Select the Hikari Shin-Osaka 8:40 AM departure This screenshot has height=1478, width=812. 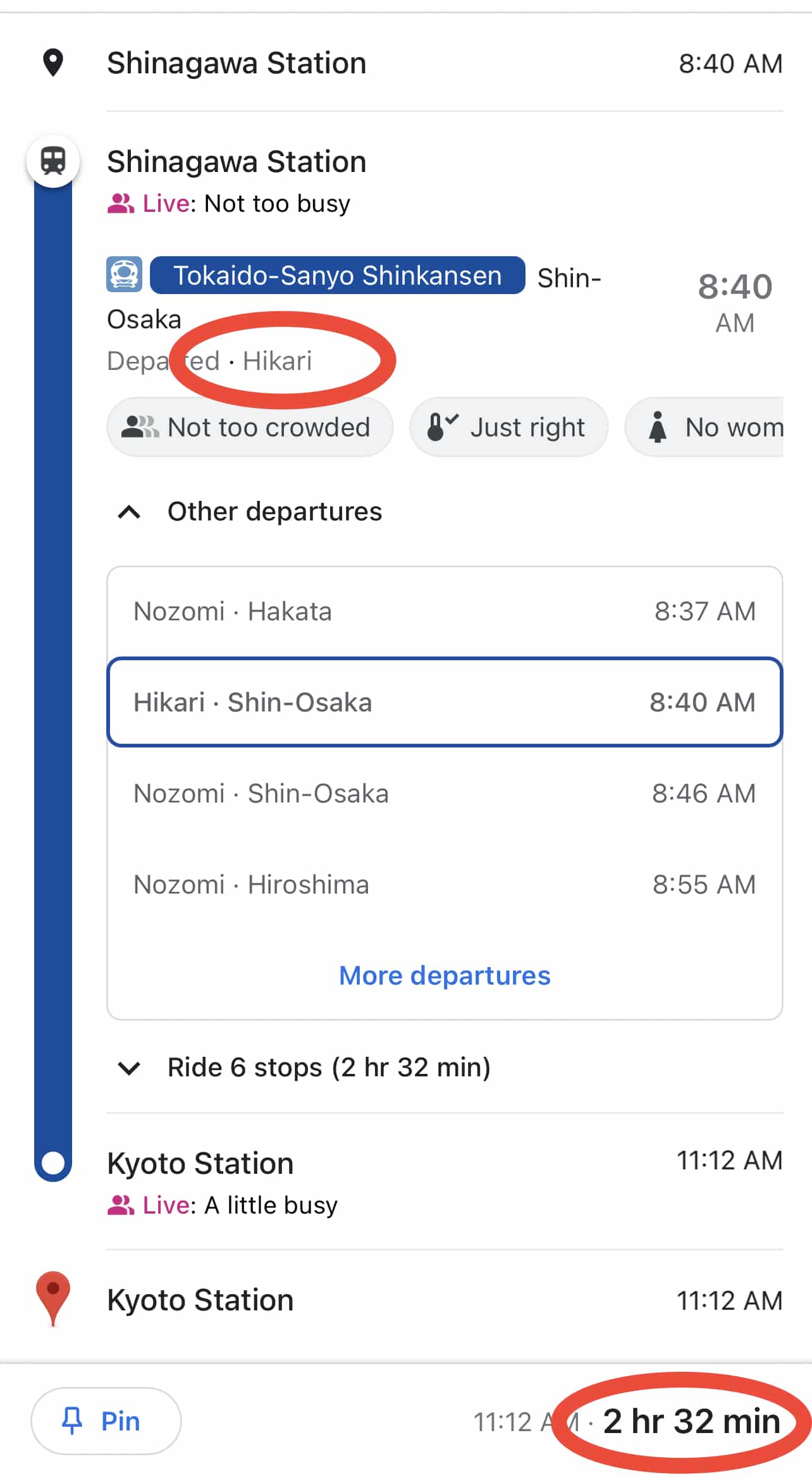coord(445,703)
